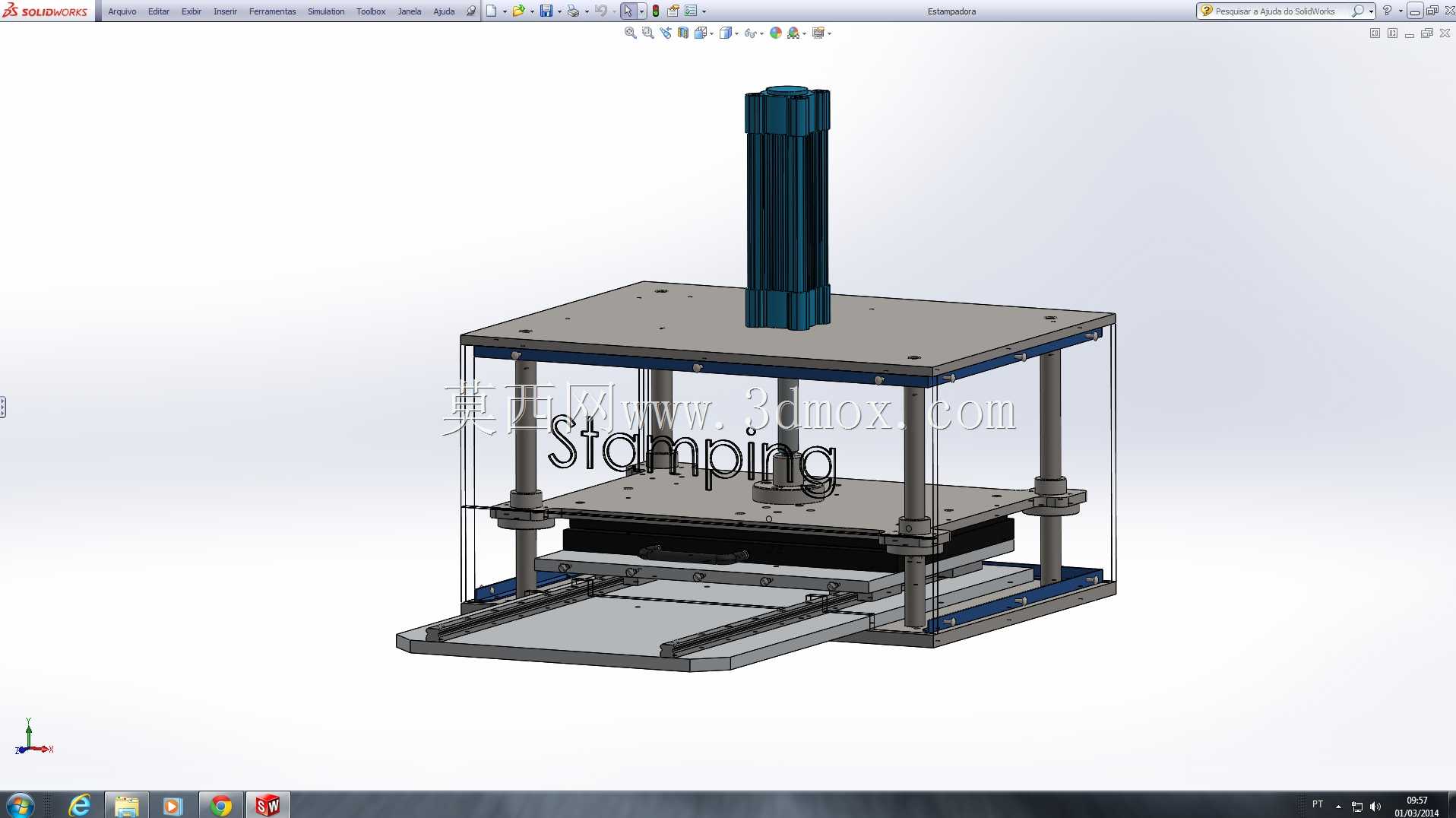1456x818 pixels.
Task: Launch Internet Explorer from taskbar
Action: tap(79, 805)
